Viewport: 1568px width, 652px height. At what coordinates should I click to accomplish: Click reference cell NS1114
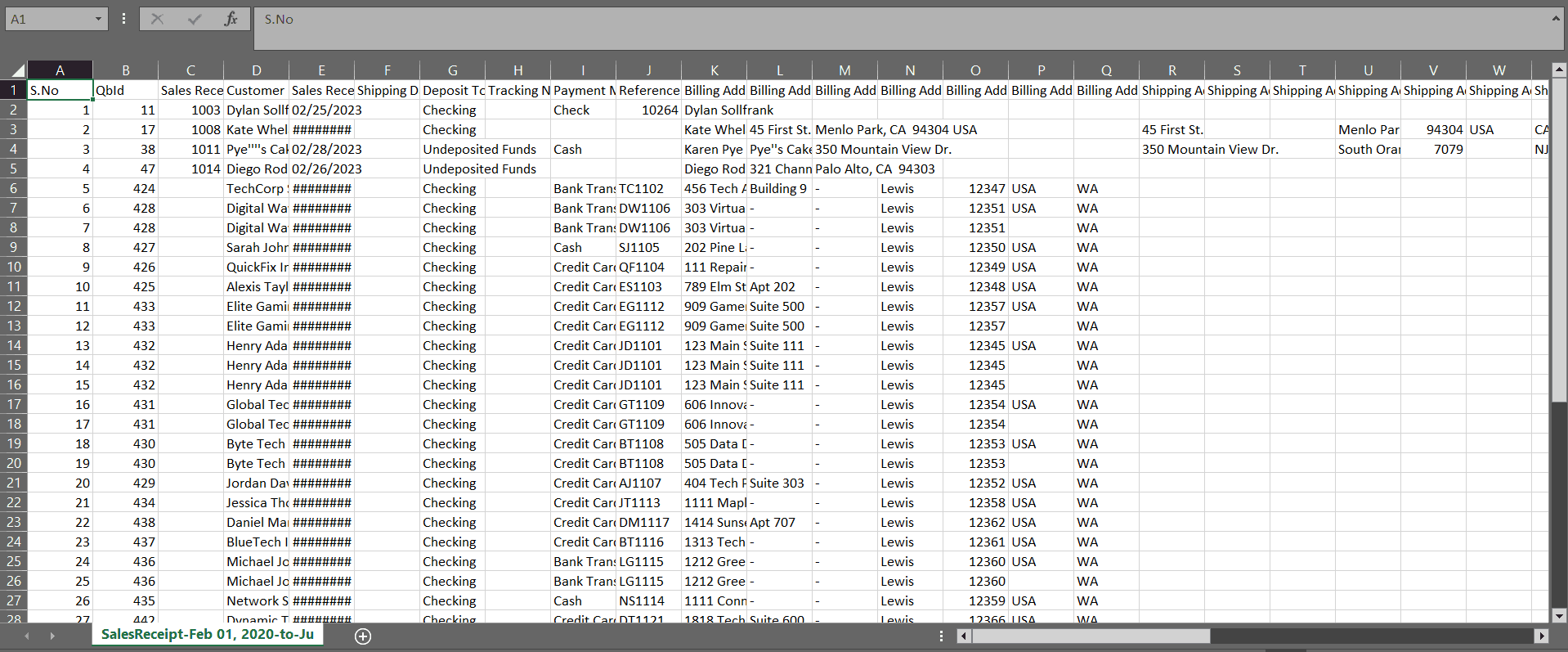[648, 600]
